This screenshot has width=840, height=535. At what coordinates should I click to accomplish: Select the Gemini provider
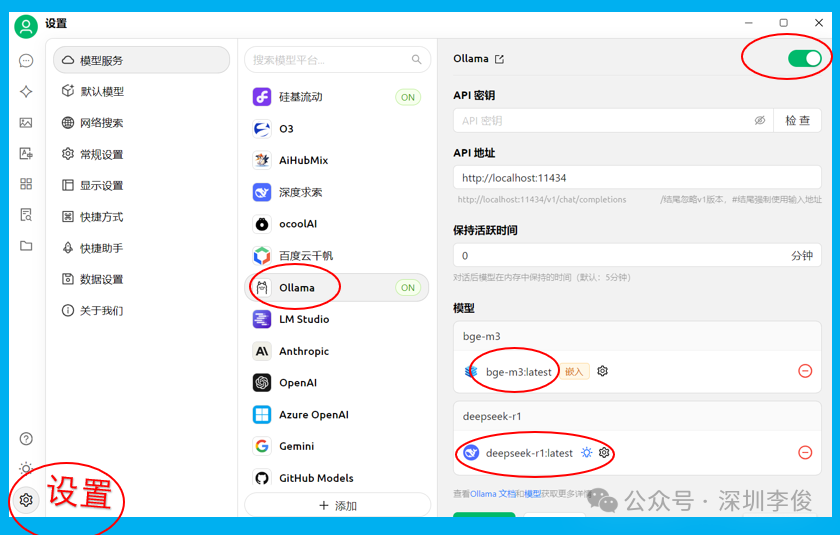tap(337, 446)
